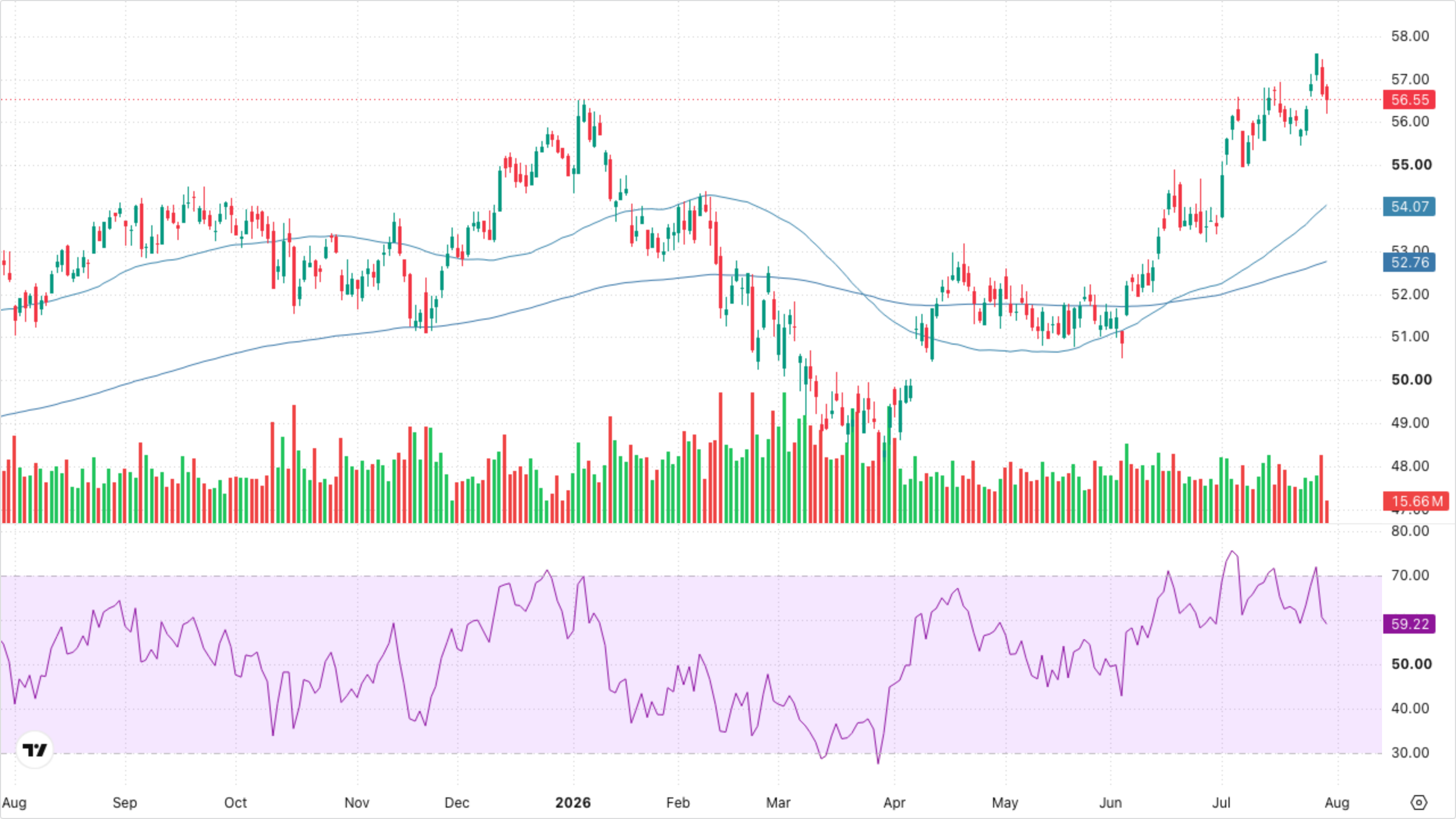Click the 55.00 price axis label
The height and width of the screenshot is (819, 1456).
tap(1411, 165)
